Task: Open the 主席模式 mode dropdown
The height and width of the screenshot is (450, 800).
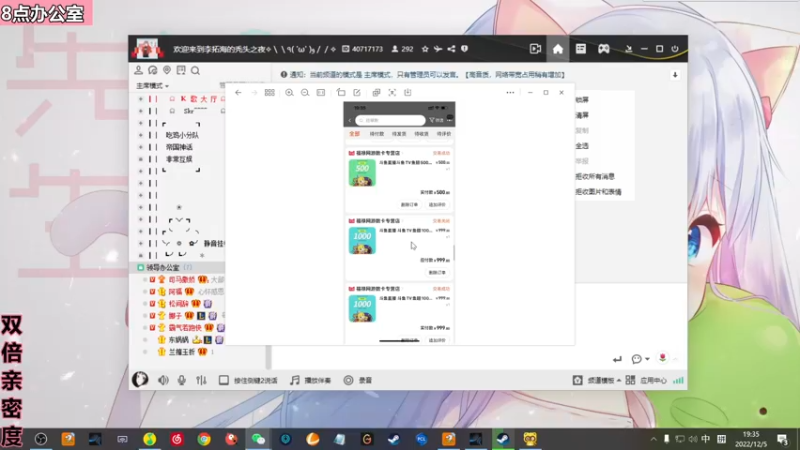Action: (x=152, y=86)
